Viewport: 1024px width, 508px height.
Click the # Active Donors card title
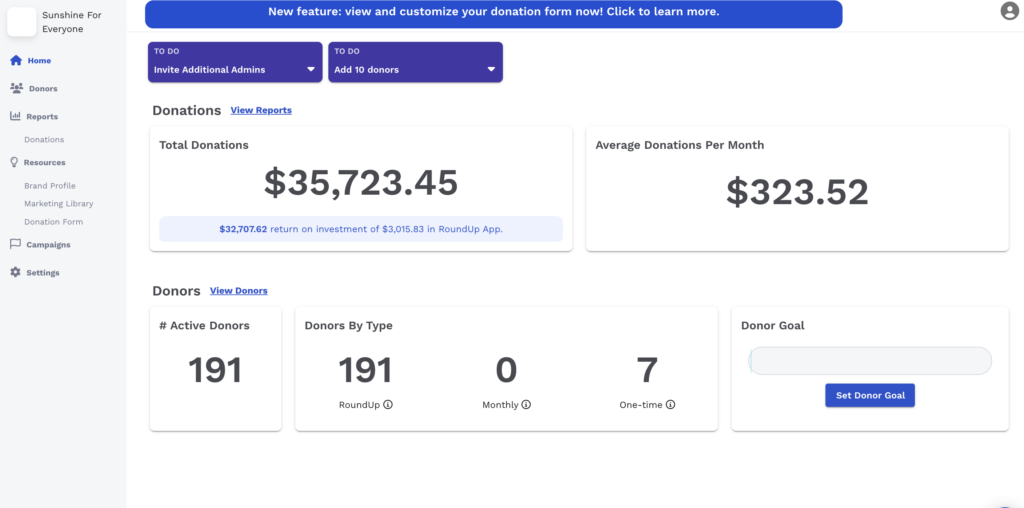204,325
